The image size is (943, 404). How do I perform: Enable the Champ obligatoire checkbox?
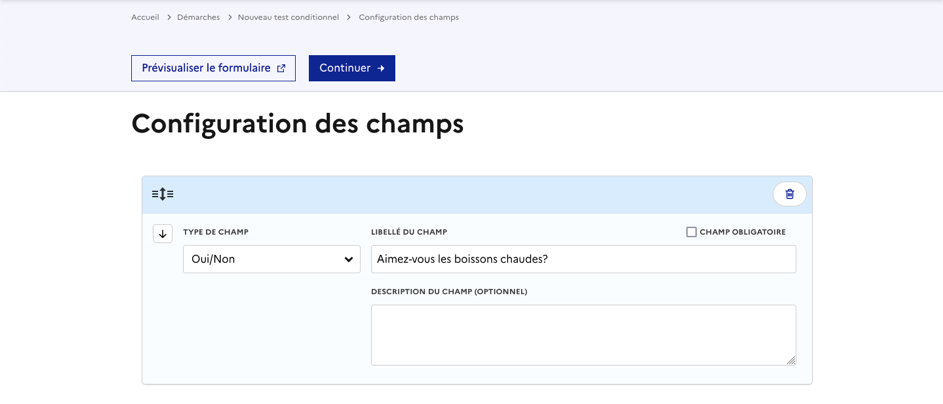pyautogui.click(x=691, y=232)
